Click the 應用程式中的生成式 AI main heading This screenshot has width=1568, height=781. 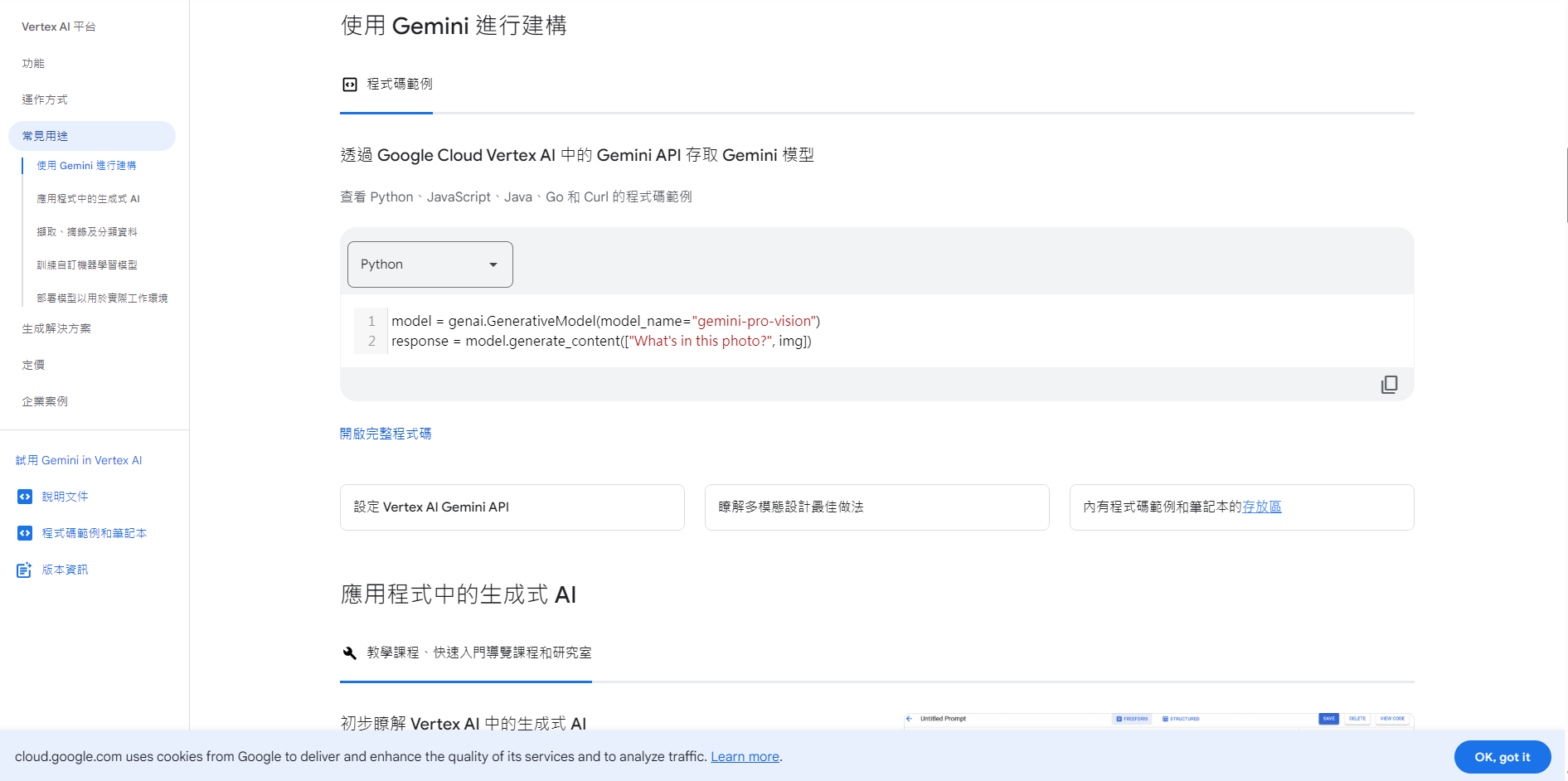pyautogui.click(x=459, y=594)
